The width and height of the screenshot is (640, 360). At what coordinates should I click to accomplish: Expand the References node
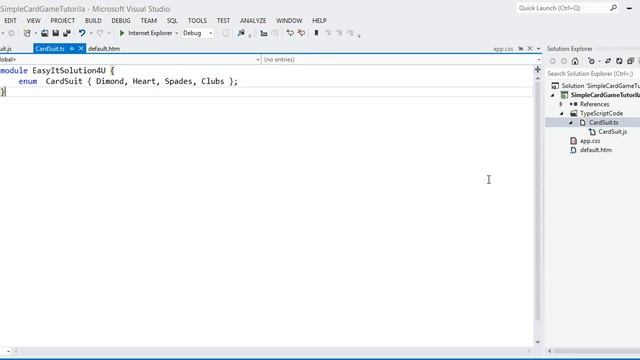click(x=561, y=104)
